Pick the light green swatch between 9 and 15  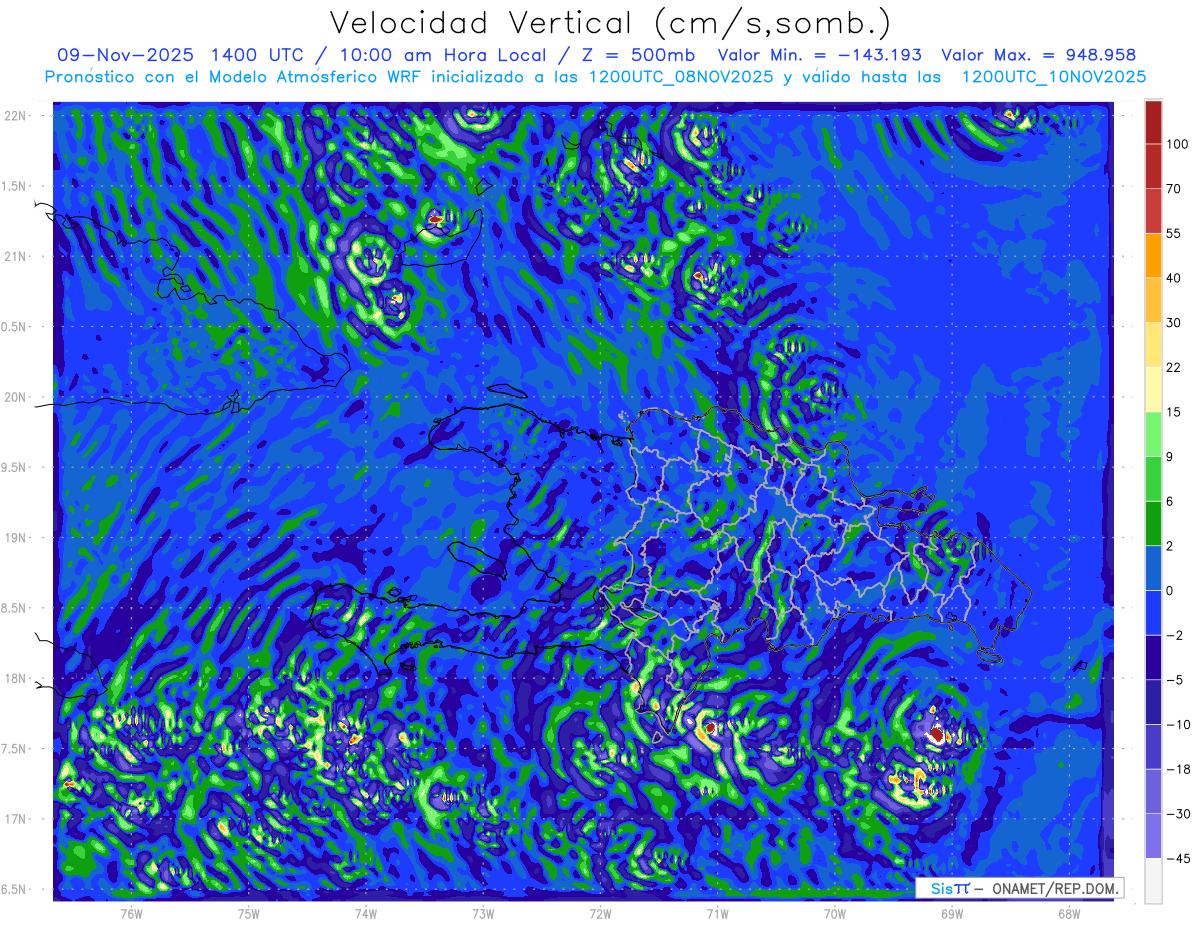point(1154,434)
